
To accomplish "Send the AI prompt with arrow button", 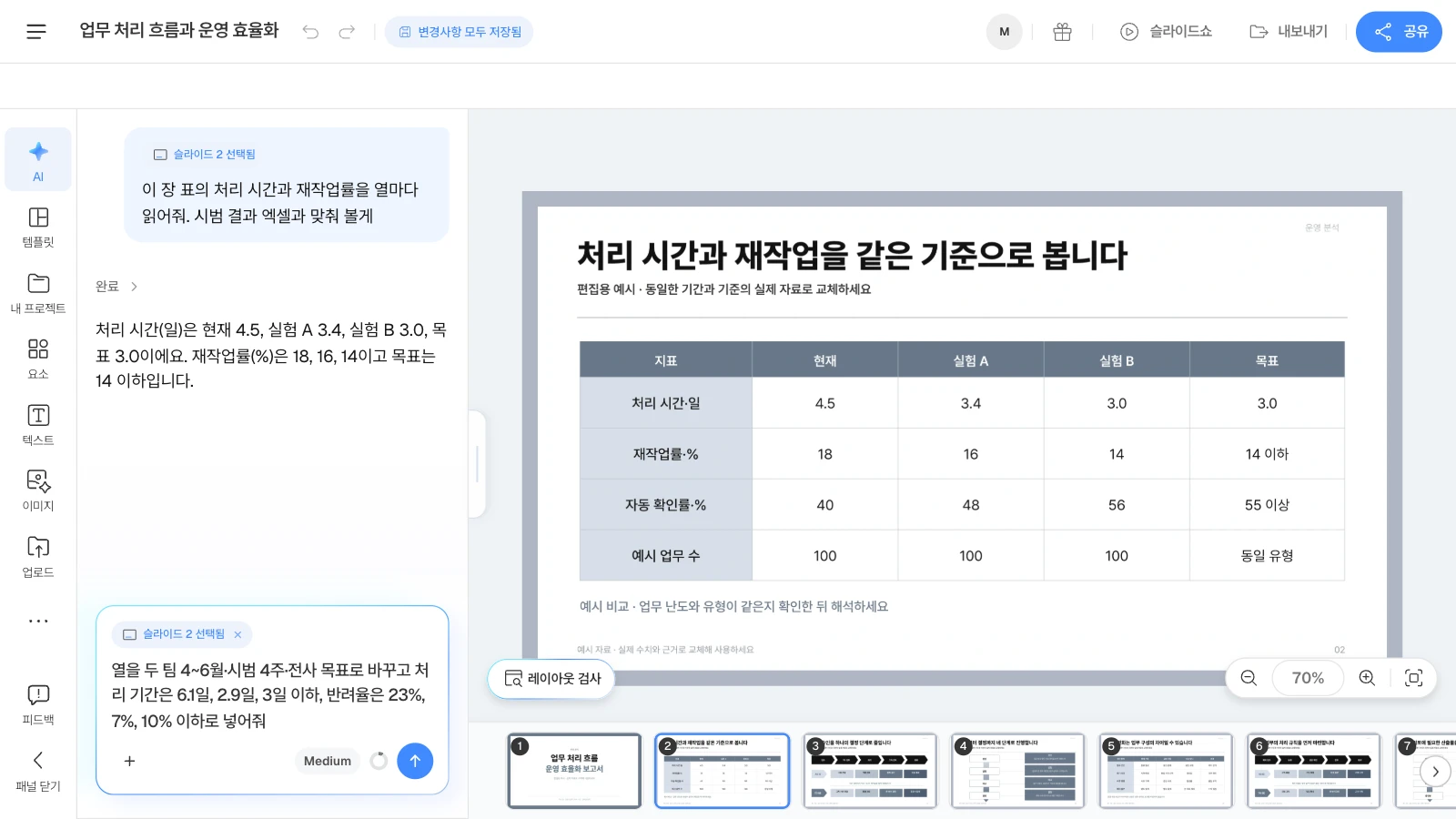I will [415, 761].
